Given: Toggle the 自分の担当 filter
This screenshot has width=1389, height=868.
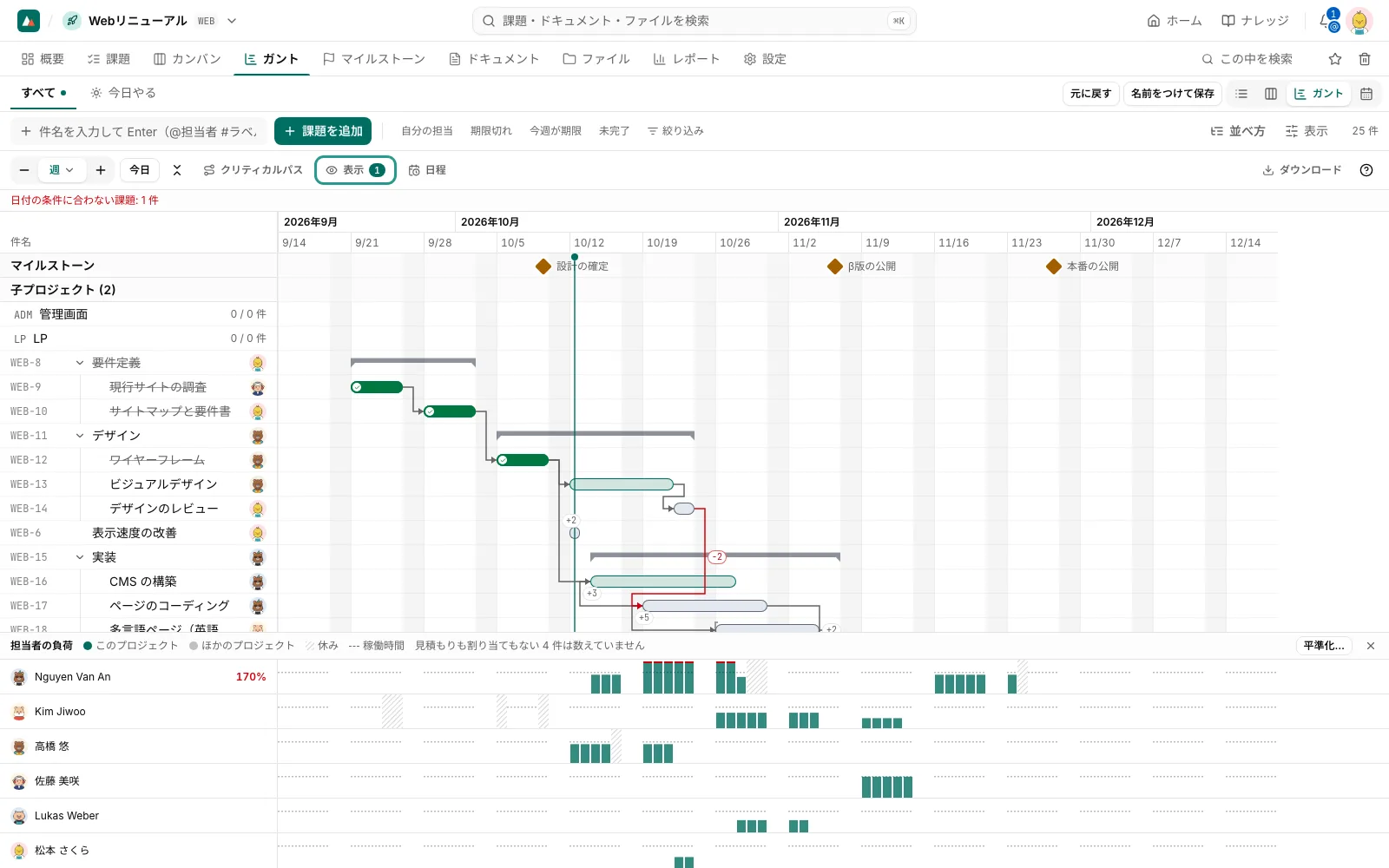Looking at the screenshot, I should [x=427, y=131].
